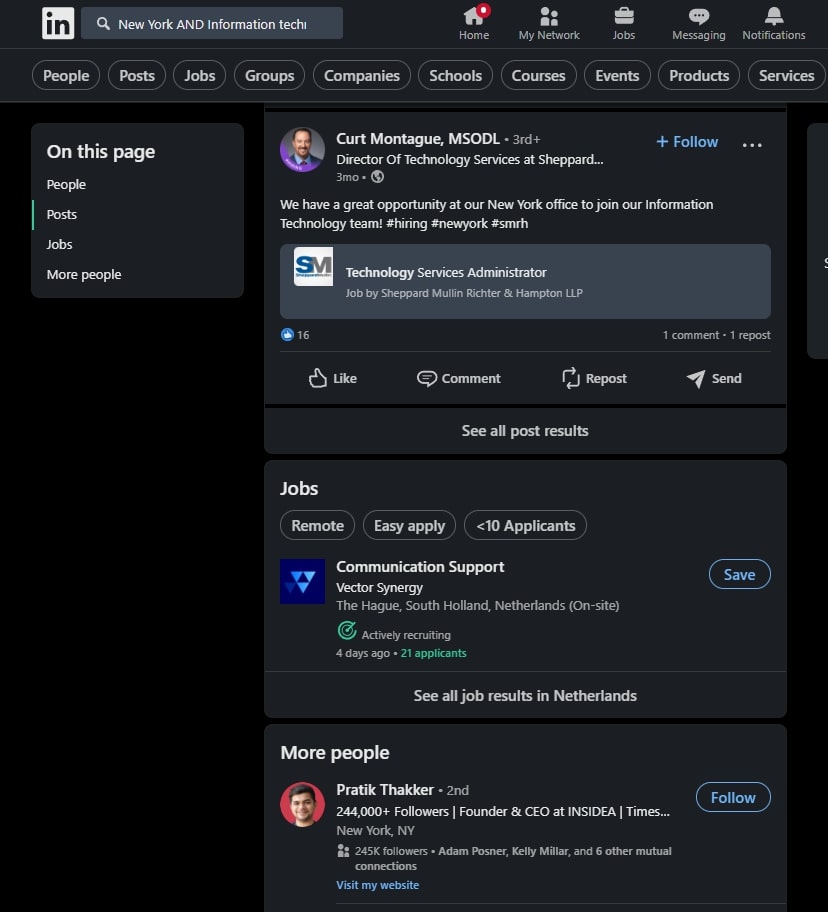
Task: Comment on Curt Montague's post
Action: [x=459, y=378]
